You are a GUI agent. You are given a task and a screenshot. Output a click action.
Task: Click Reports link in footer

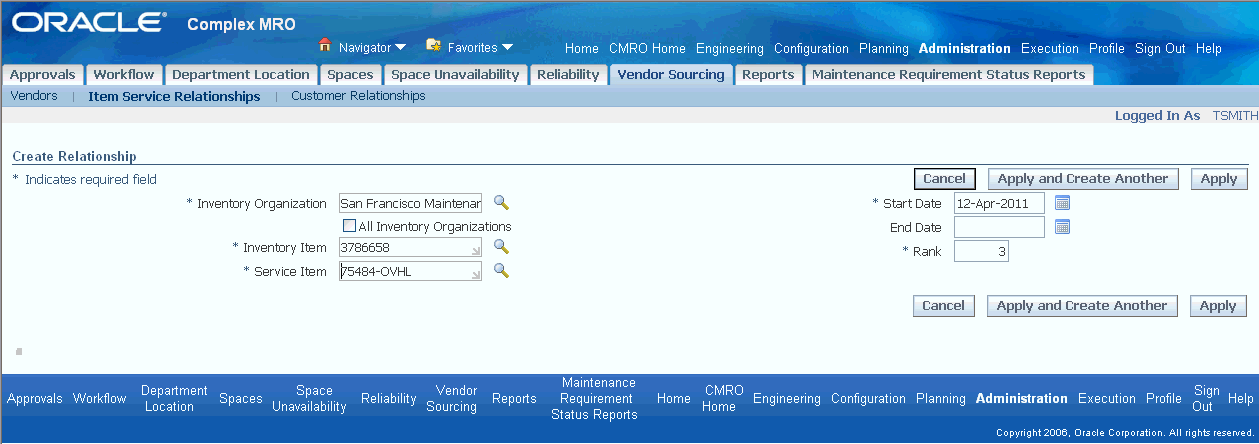click(x=514, y=398)
